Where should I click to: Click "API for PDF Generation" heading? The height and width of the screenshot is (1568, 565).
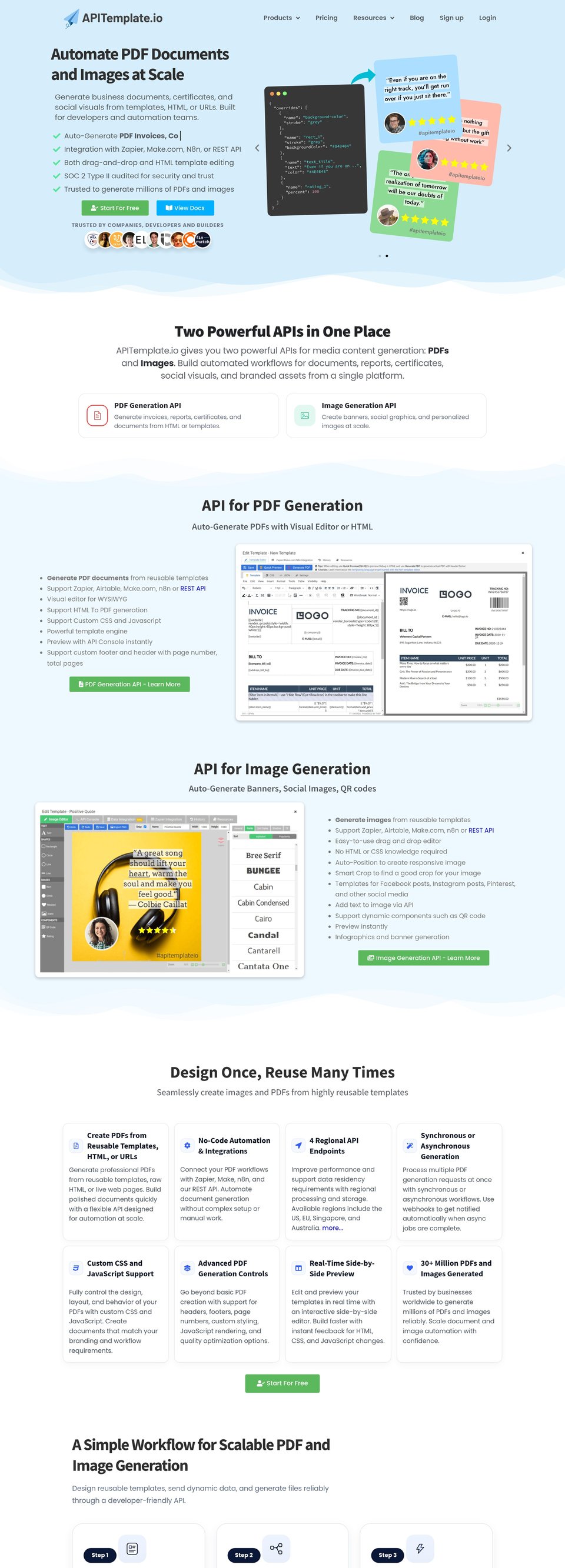(282, 505)
